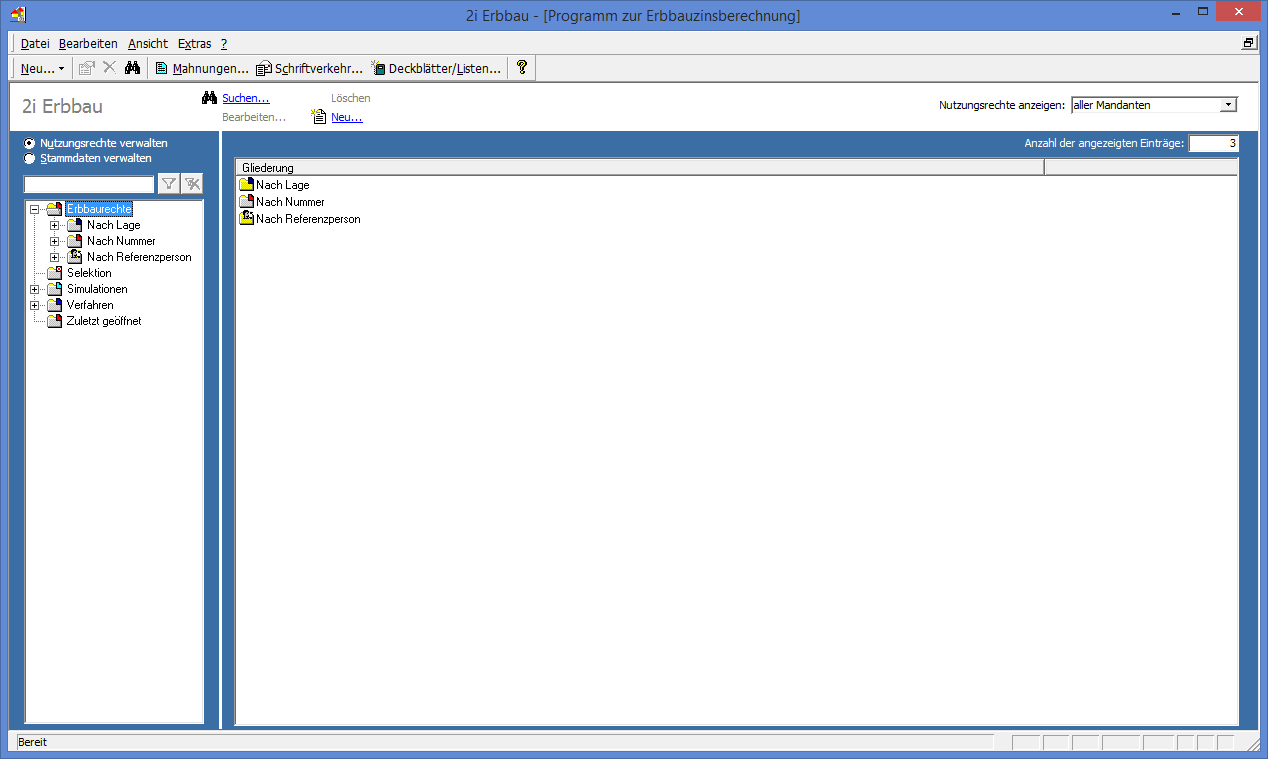Image resolution: width=1268 pixels, height=759 pixels.
Task: Click the filter text input field
Action: (x=89, y=184)
